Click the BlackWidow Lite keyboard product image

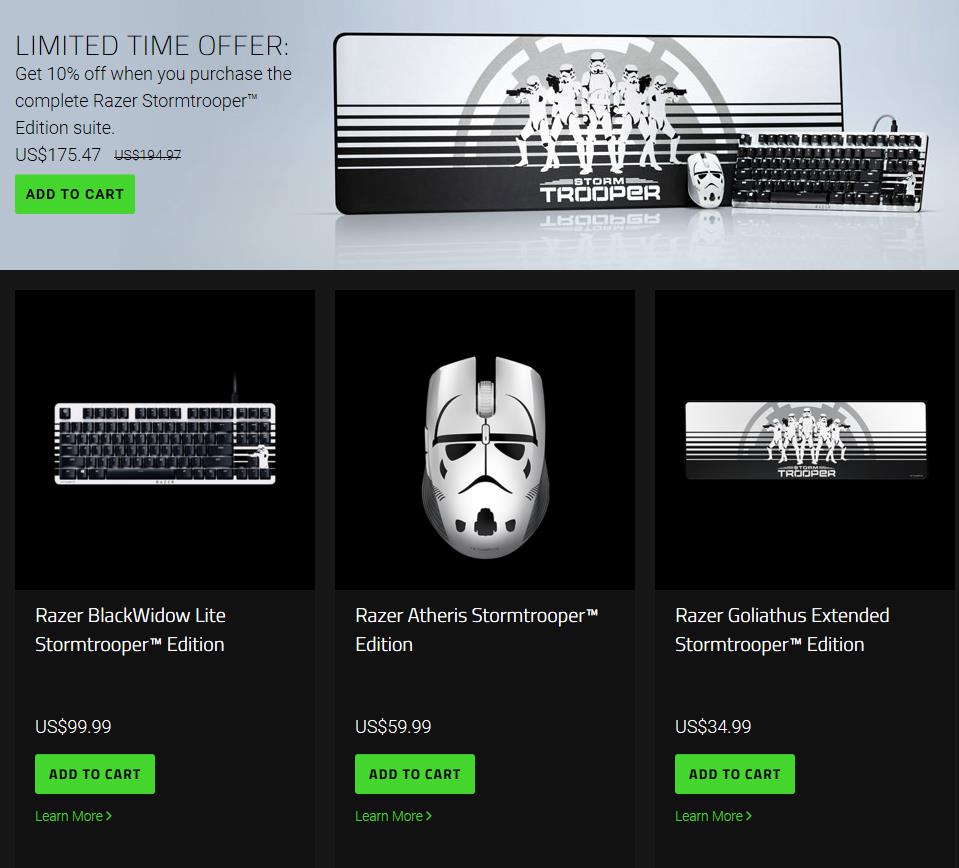165,440
